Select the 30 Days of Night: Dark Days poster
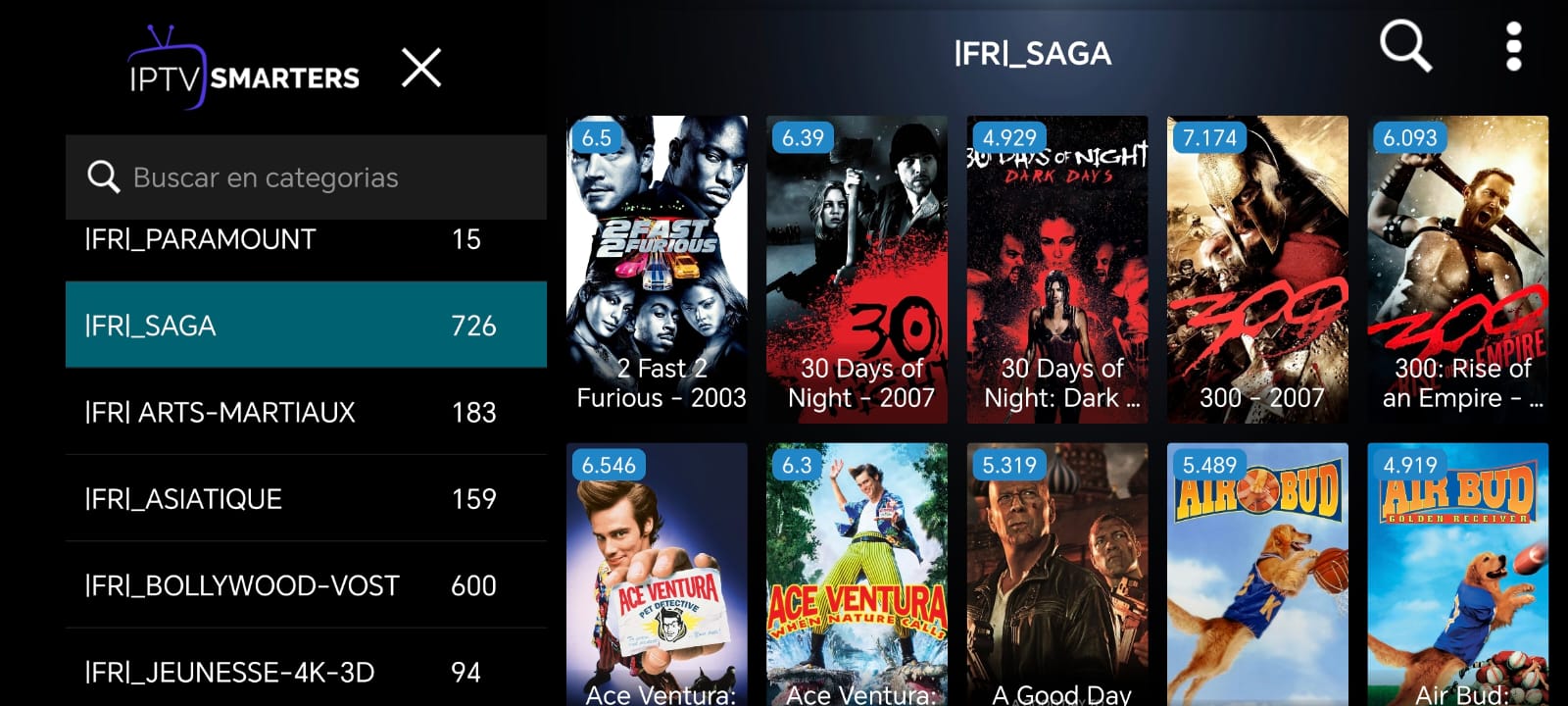1568x706 pixels. point(1057,270)
